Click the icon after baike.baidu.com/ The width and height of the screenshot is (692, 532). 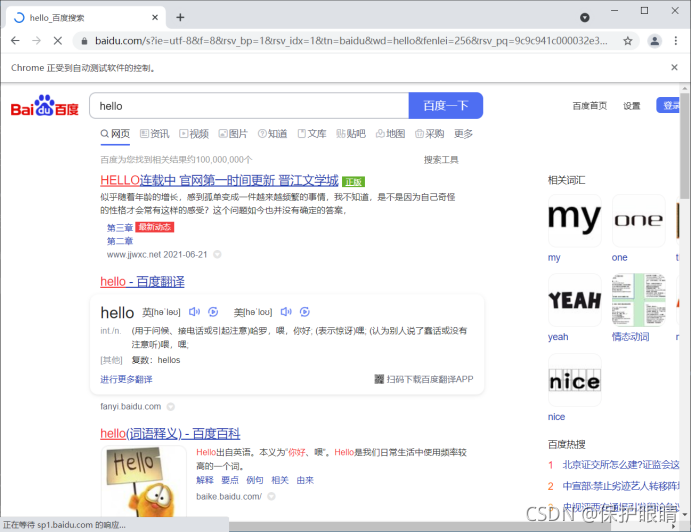click(272, 496)
